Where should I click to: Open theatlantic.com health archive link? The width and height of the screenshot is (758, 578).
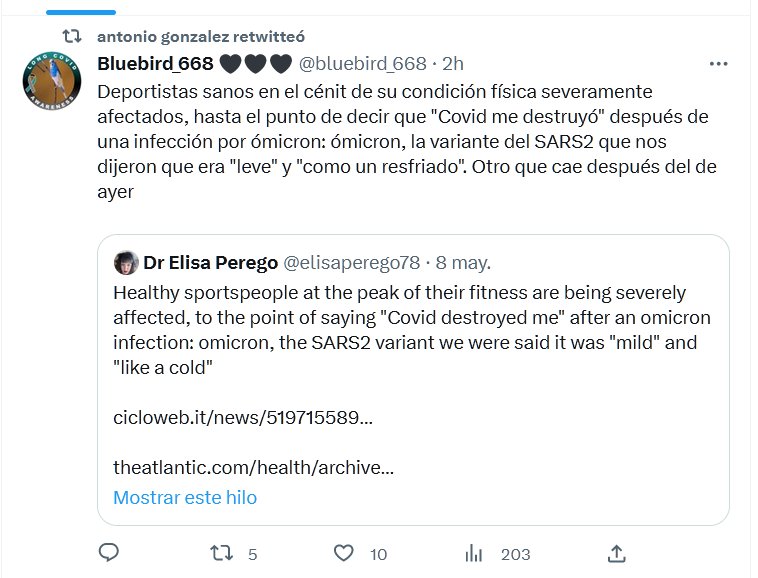[x=253, y=467]
